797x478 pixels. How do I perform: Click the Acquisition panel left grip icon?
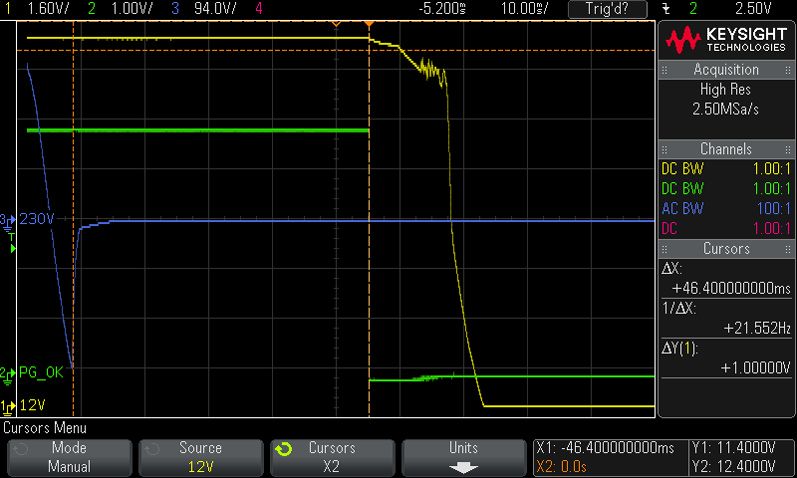664,70
